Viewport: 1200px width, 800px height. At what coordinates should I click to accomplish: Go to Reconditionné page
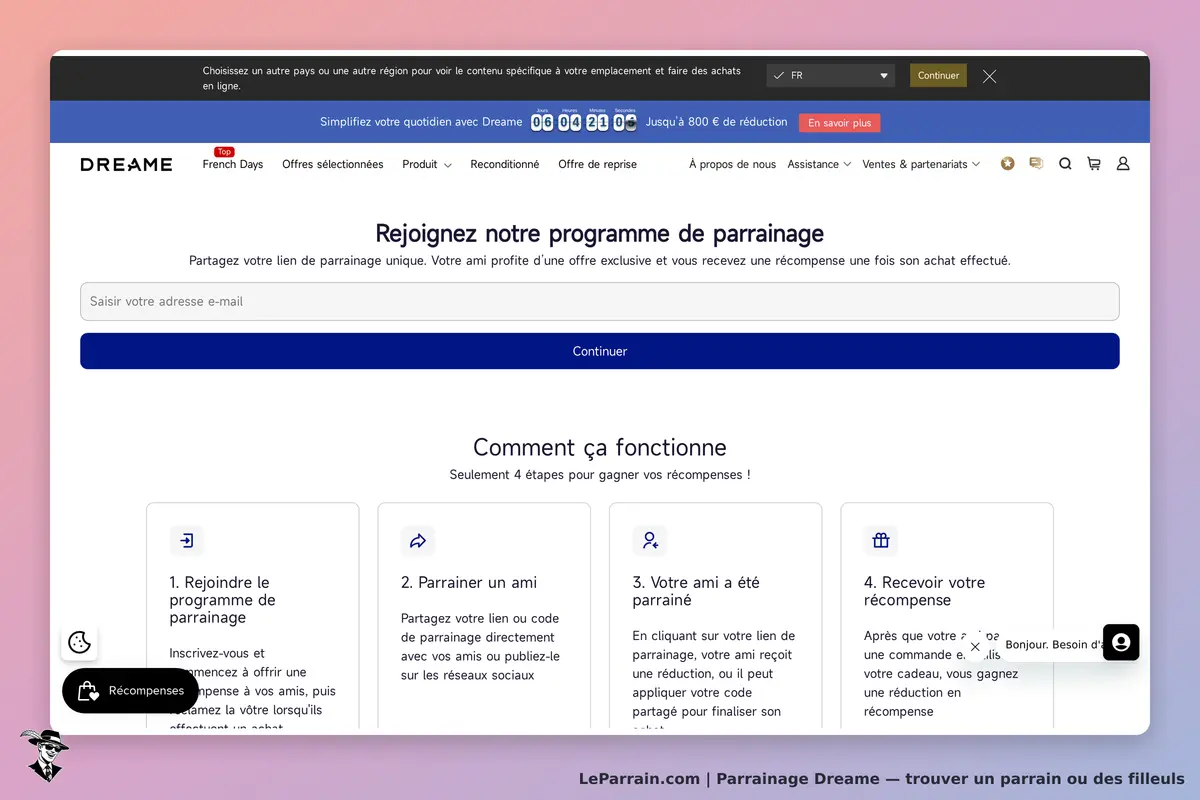(505, 165)
